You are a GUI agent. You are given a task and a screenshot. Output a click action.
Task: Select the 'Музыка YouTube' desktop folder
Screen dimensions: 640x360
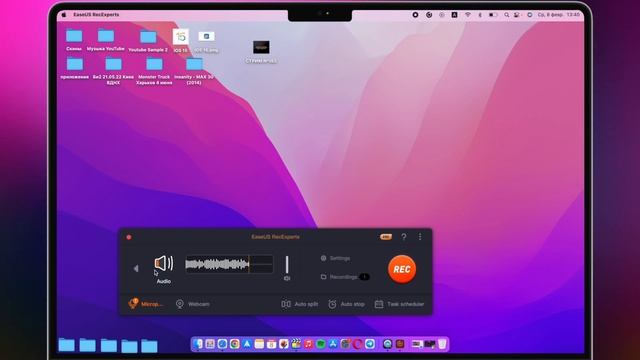106,40
